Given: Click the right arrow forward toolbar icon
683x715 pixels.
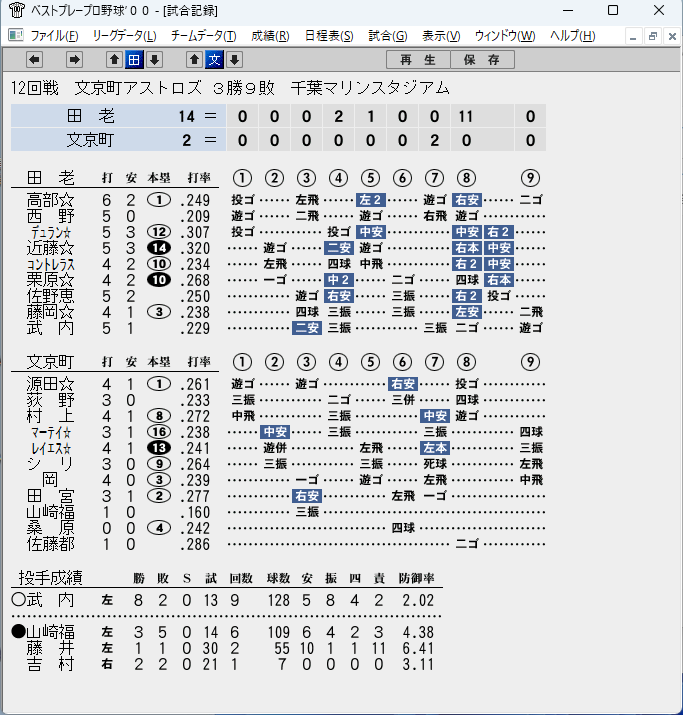Looking at the screenshot, I should coord(74,59).
